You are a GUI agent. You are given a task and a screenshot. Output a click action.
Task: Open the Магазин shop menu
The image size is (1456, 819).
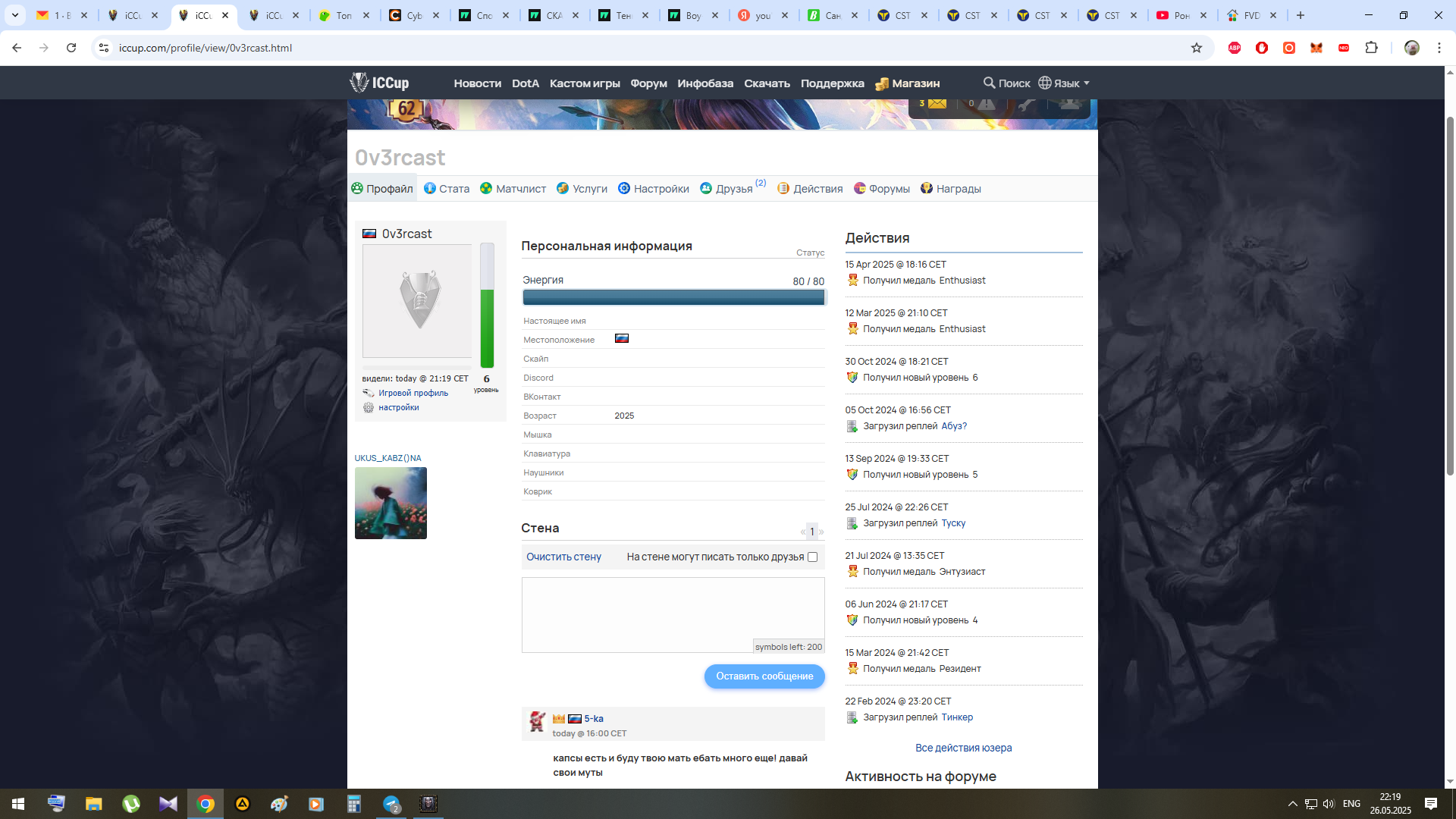(907, 83)
